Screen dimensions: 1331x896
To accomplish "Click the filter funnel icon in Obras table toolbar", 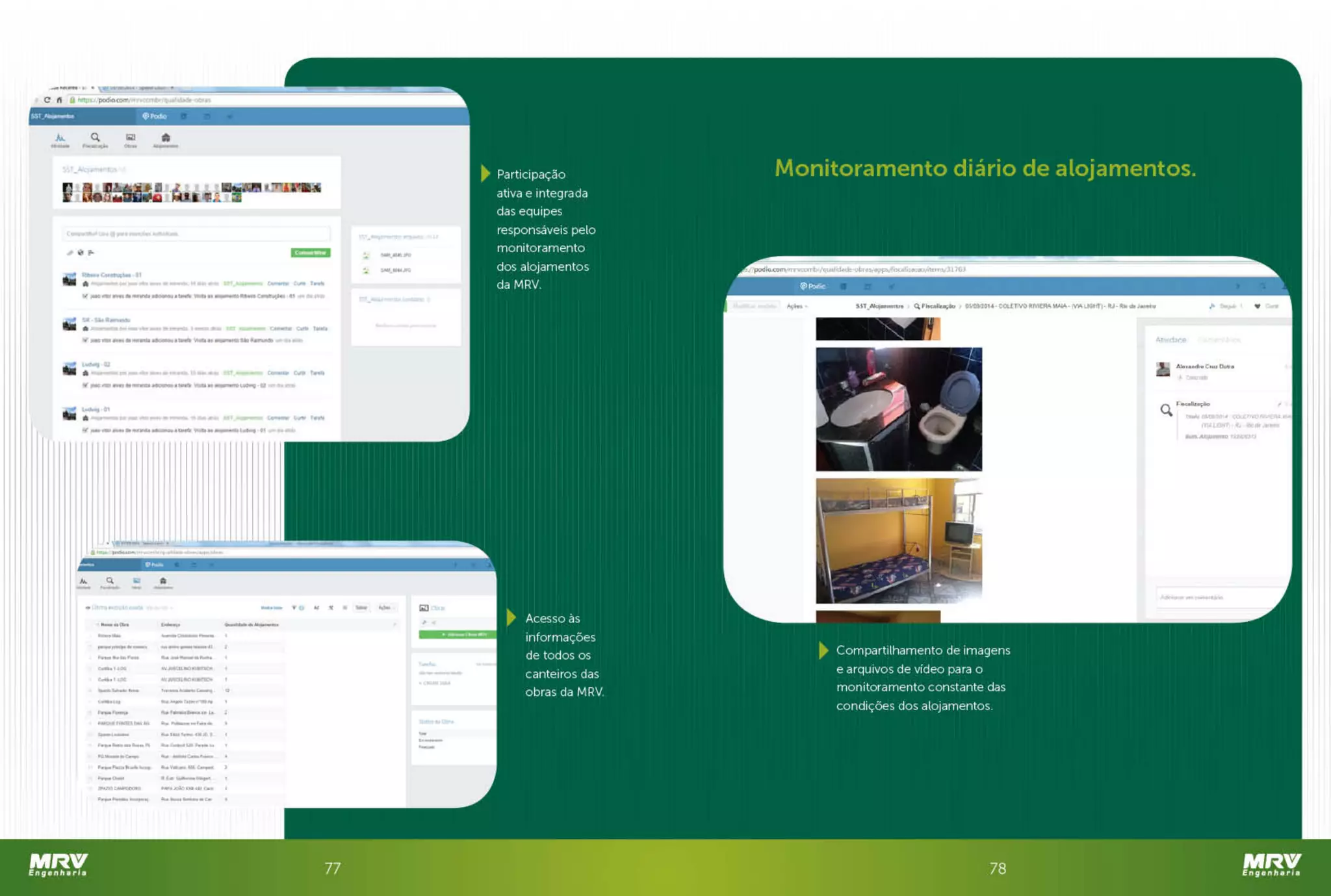I will click(294, 608).
